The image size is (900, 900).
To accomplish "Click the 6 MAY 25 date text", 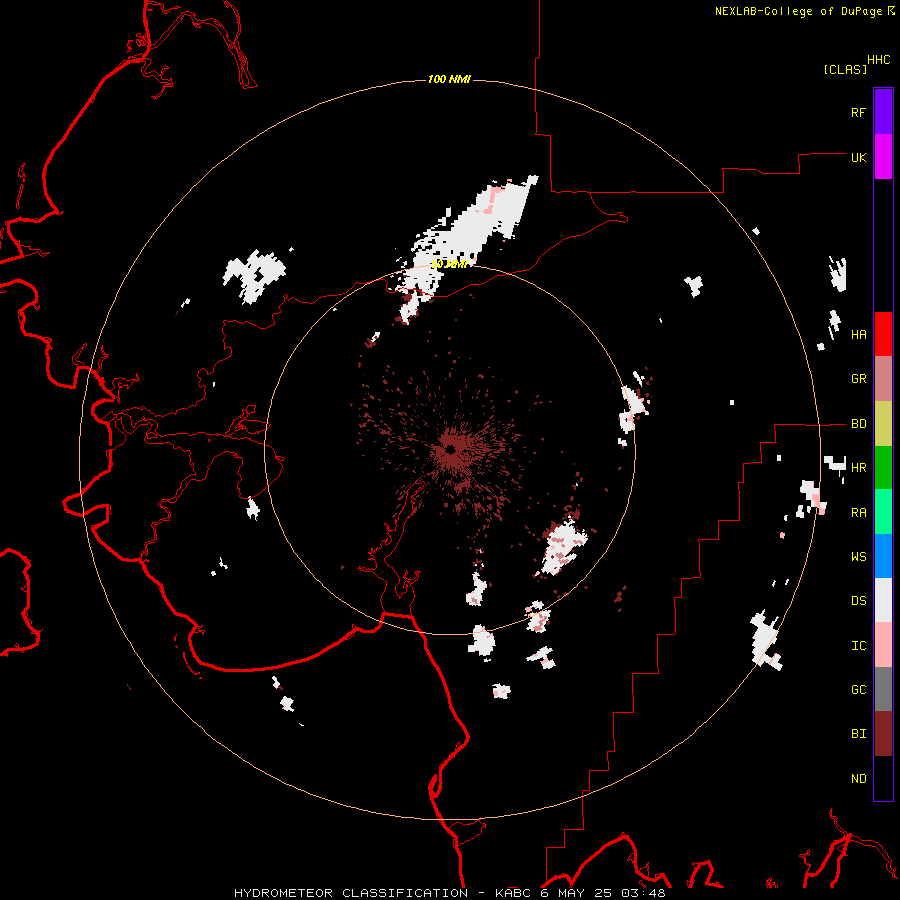I will [x=576, y=893].
